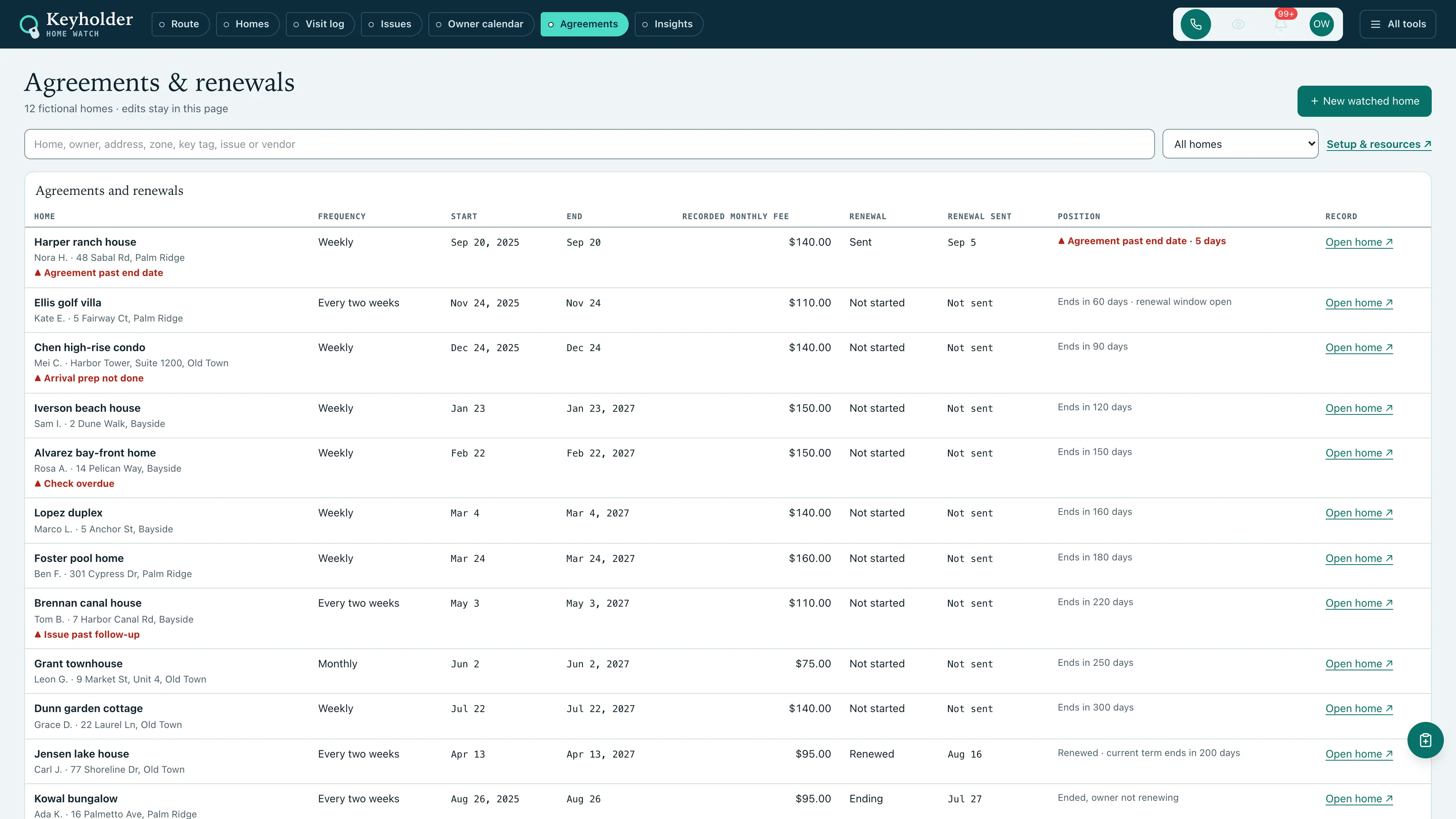Toggle the eye visibility icon in header

tap(1238, 24)
